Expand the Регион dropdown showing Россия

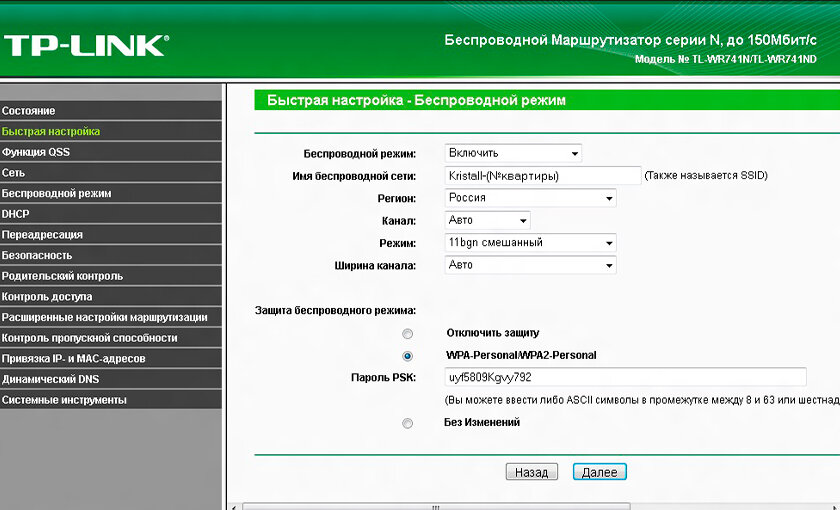[x=530, y=198]
